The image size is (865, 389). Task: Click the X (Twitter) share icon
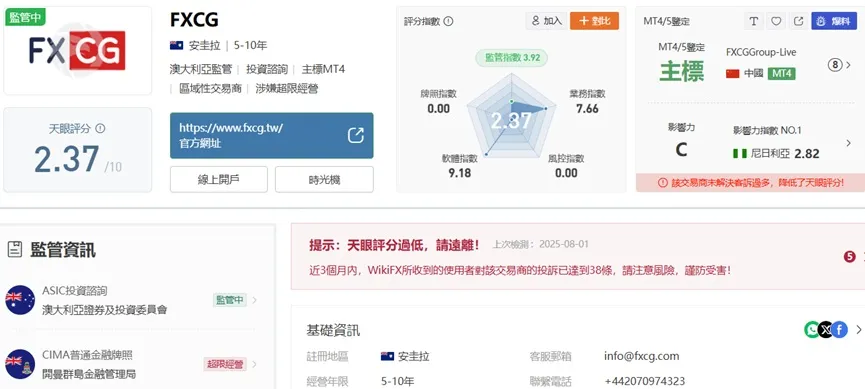coord(825,330)
